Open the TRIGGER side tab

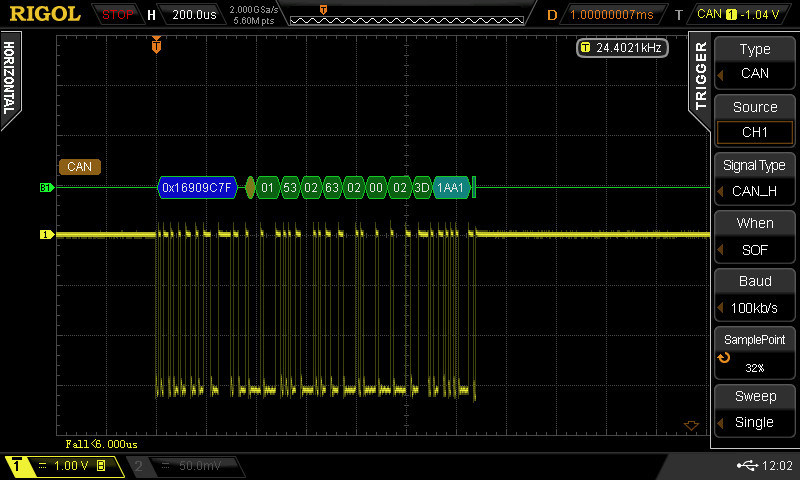point(701,75)
